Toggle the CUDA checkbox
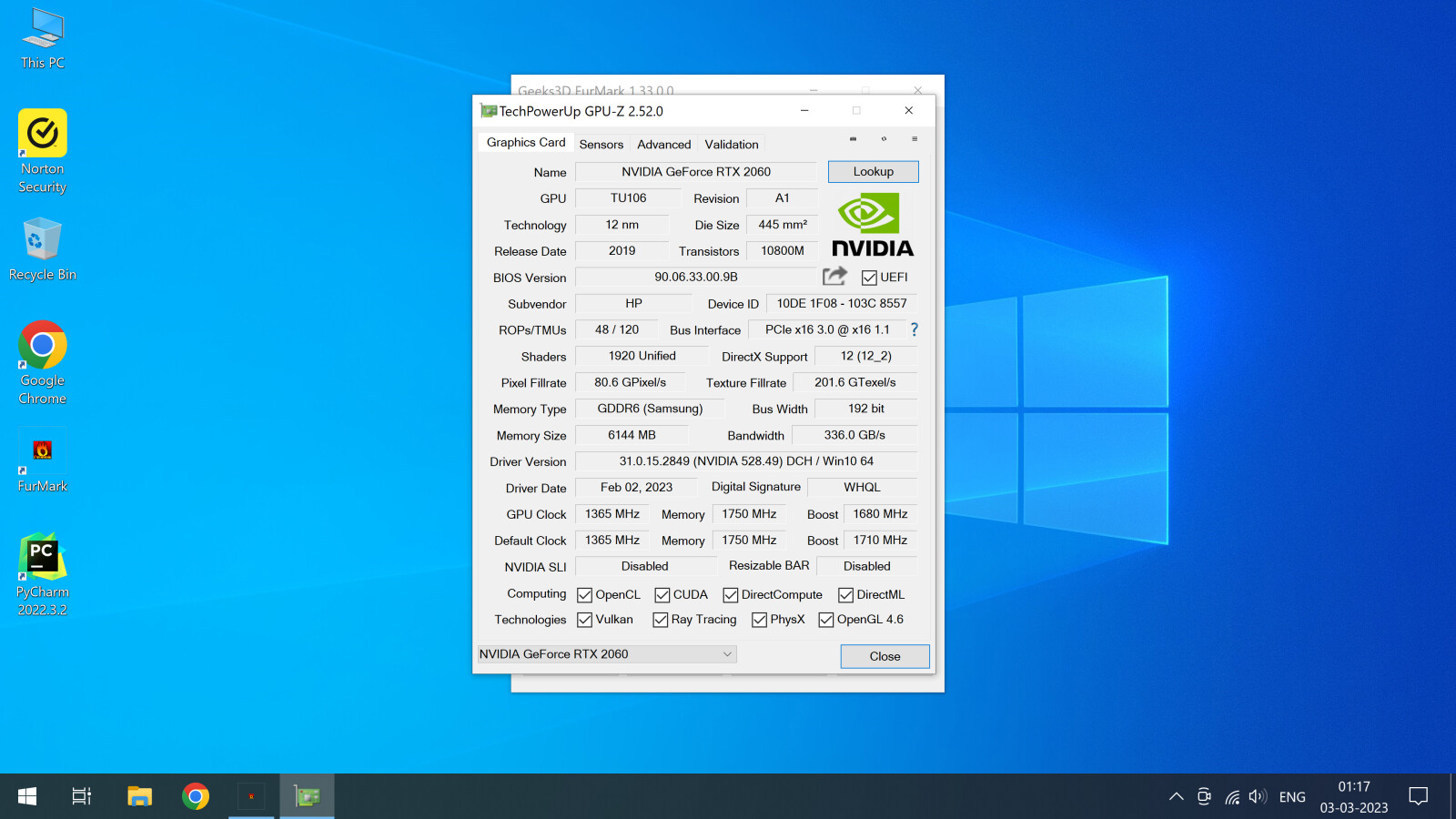 click(662, 595)
